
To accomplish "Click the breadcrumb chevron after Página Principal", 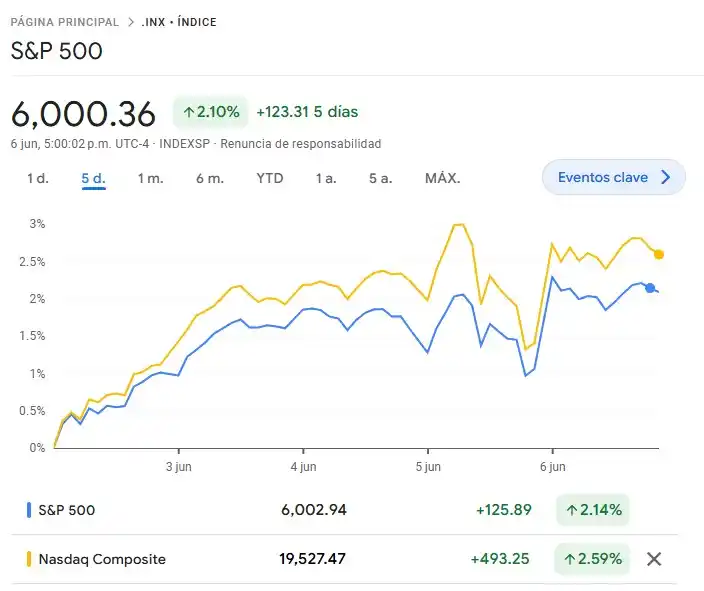I will 131,22.
